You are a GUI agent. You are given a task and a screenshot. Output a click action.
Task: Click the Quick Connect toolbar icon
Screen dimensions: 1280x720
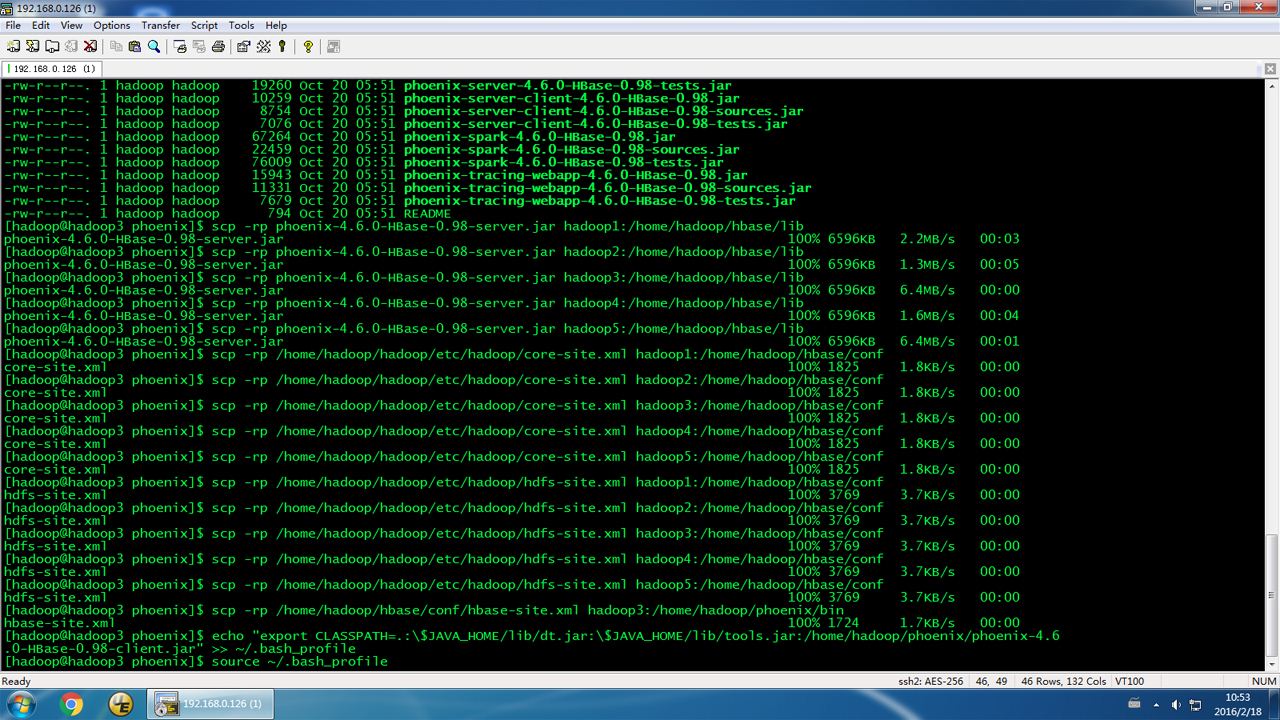pyautogui.click(x=32, y=46)
